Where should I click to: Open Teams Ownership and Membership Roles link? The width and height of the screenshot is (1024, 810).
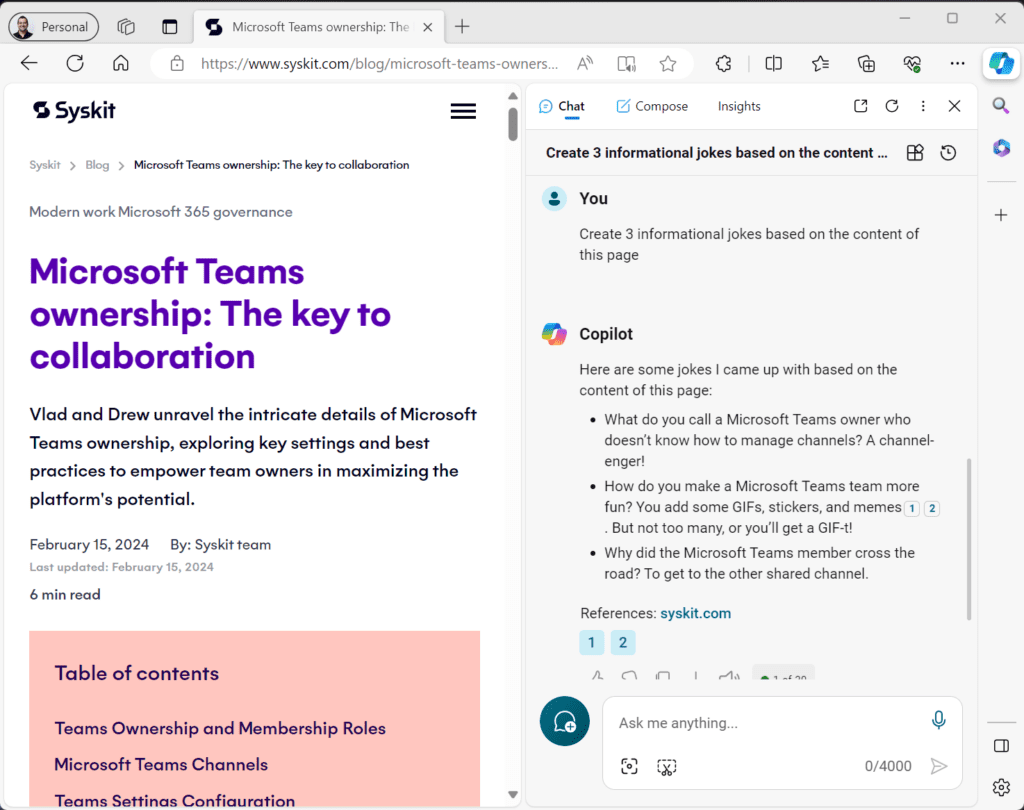(x=220, y=728)
